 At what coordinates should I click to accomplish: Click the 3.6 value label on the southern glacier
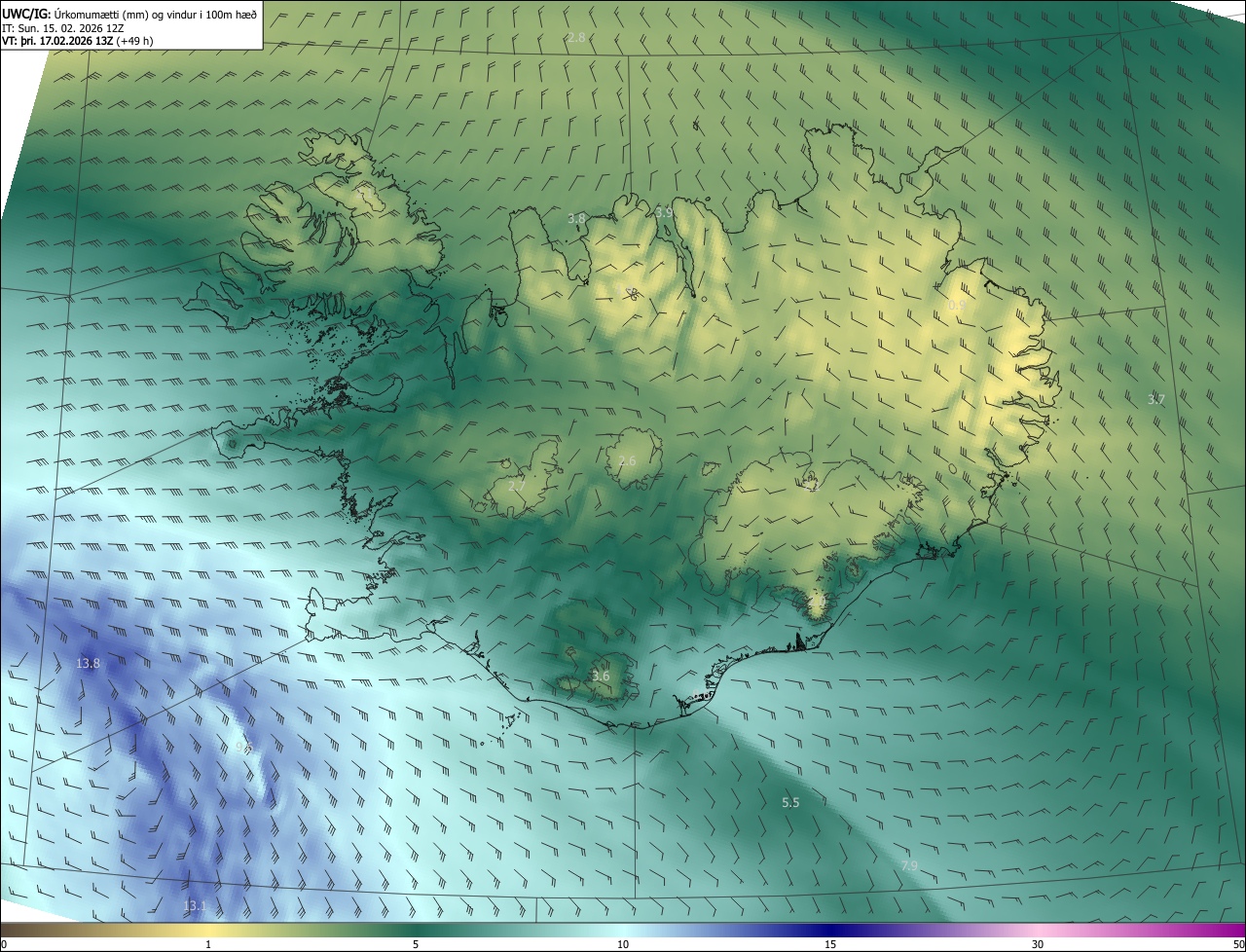(601, 677)
